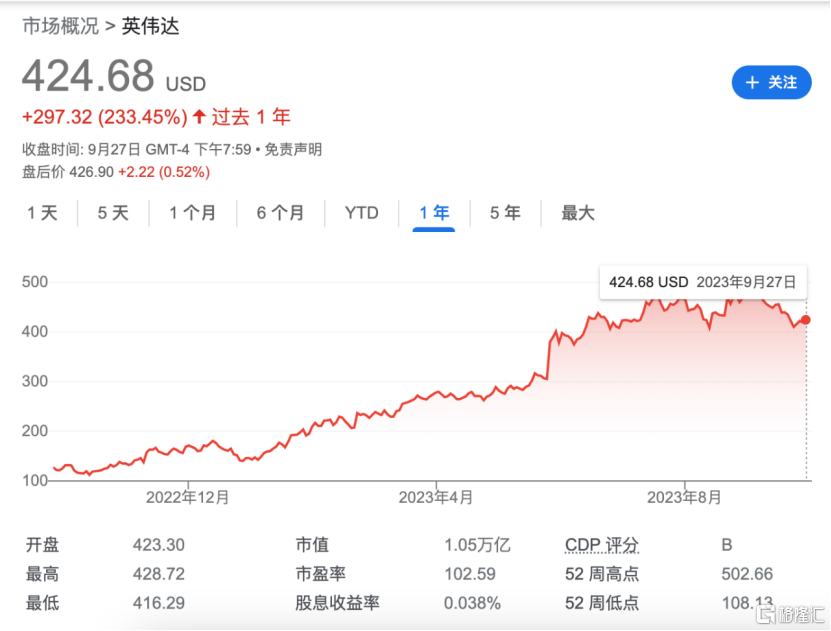The width and height of the screenshot is (831, 631).
Task: Click the 424.68 price heading
Action: click(88, 76)
